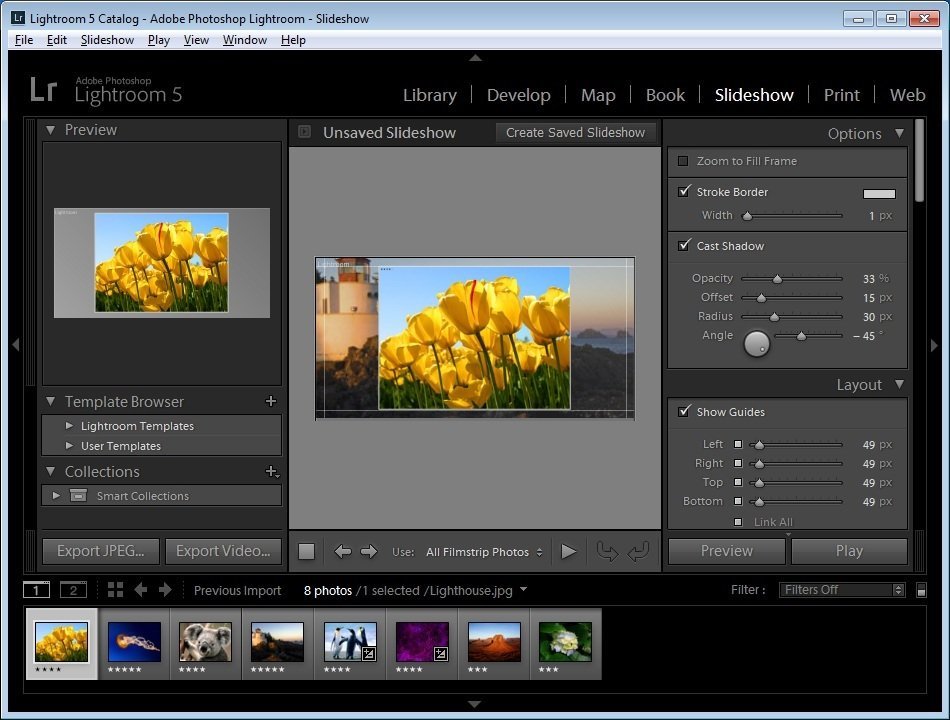Viewport: 950px width, 720px height.
Task: Select the Slideshow play button in the toolbar
Action: point(569,551)
